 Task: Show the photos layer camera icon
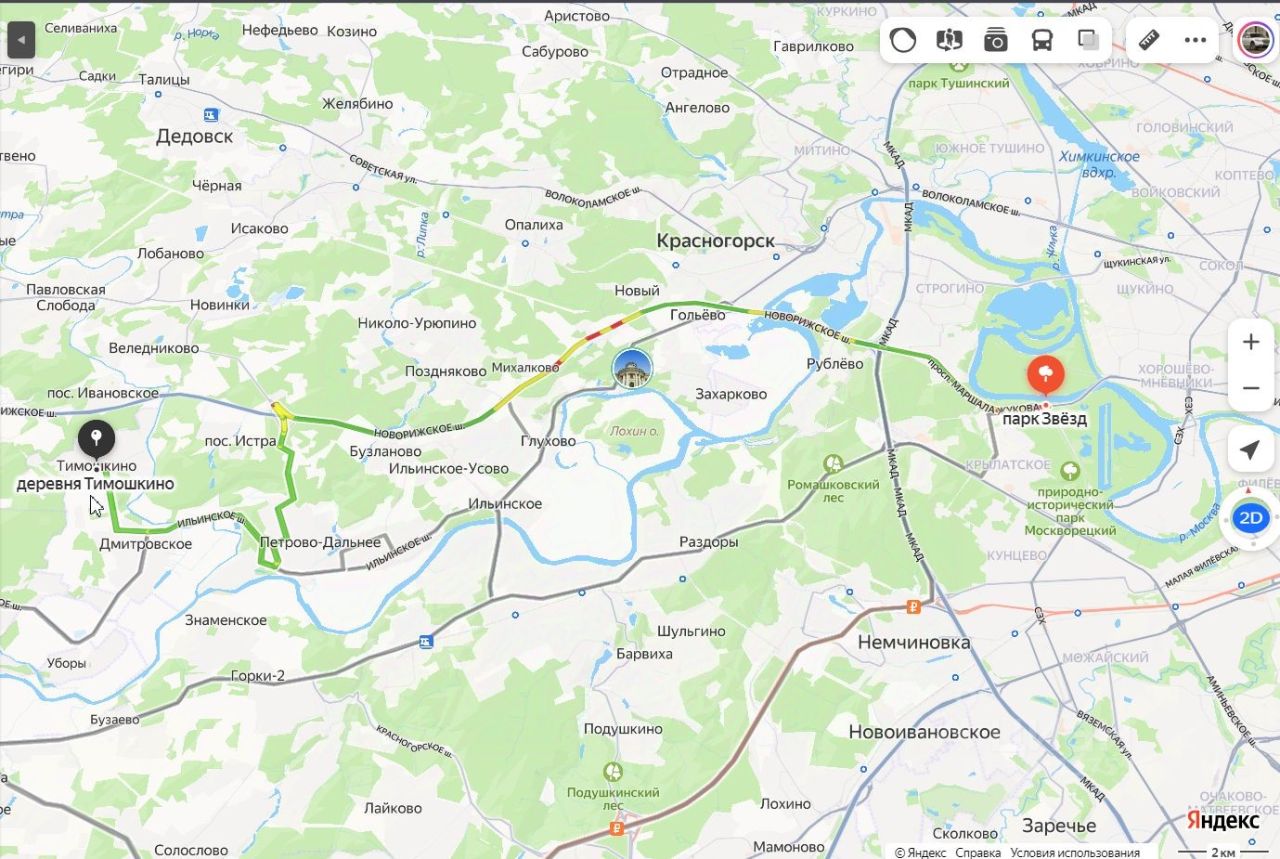(x=995, y=40)
